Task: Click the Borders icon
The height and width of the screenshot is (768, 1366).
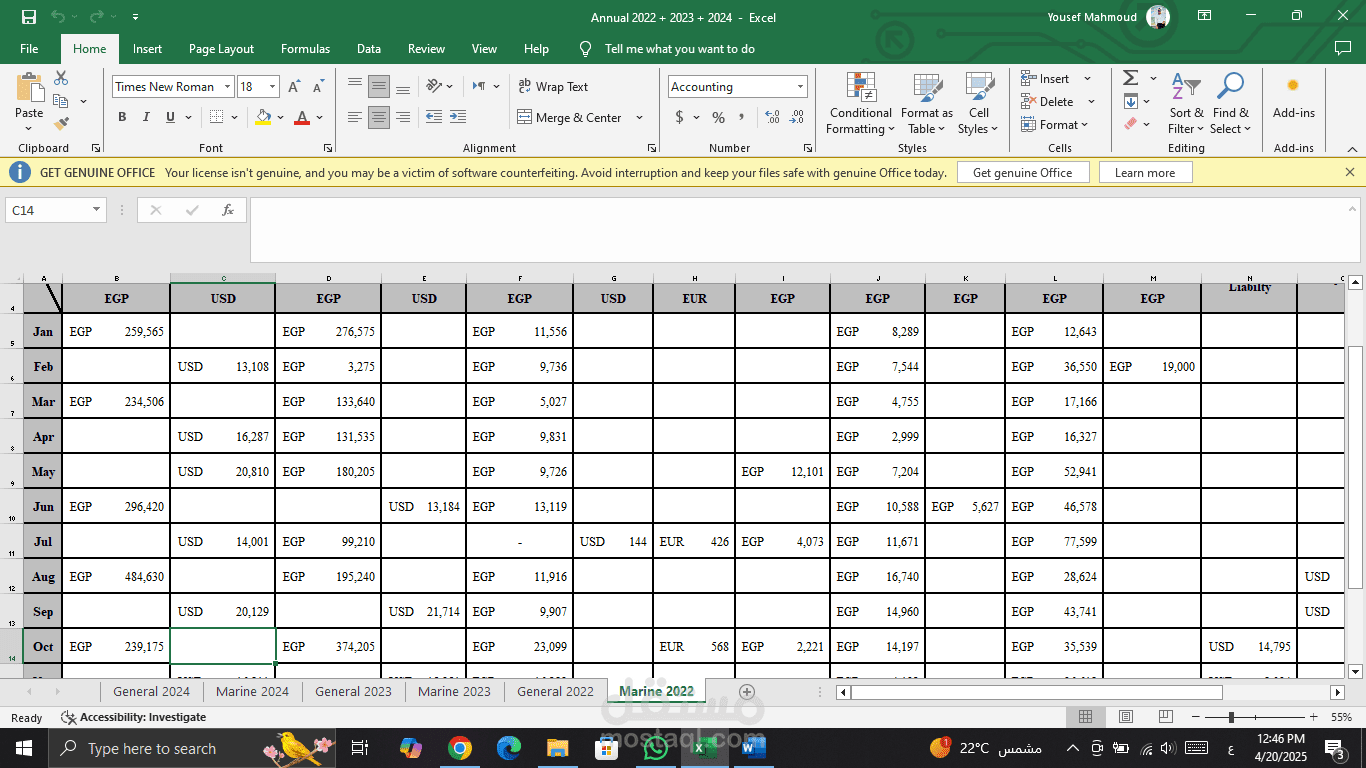Action: pyautogui.click(x=216, y=117)
